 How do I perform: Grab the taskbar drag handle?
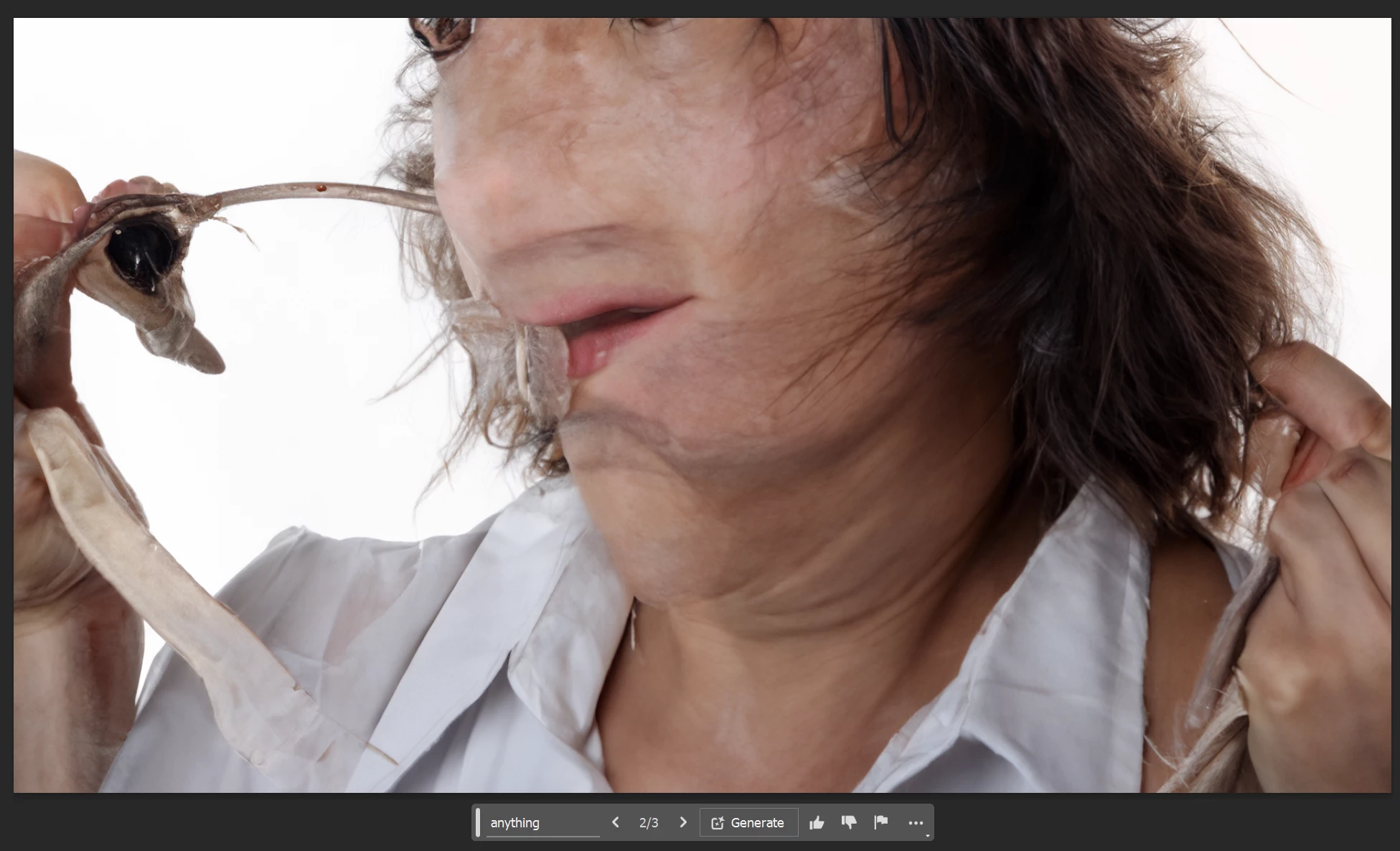[x=478, y=822]
